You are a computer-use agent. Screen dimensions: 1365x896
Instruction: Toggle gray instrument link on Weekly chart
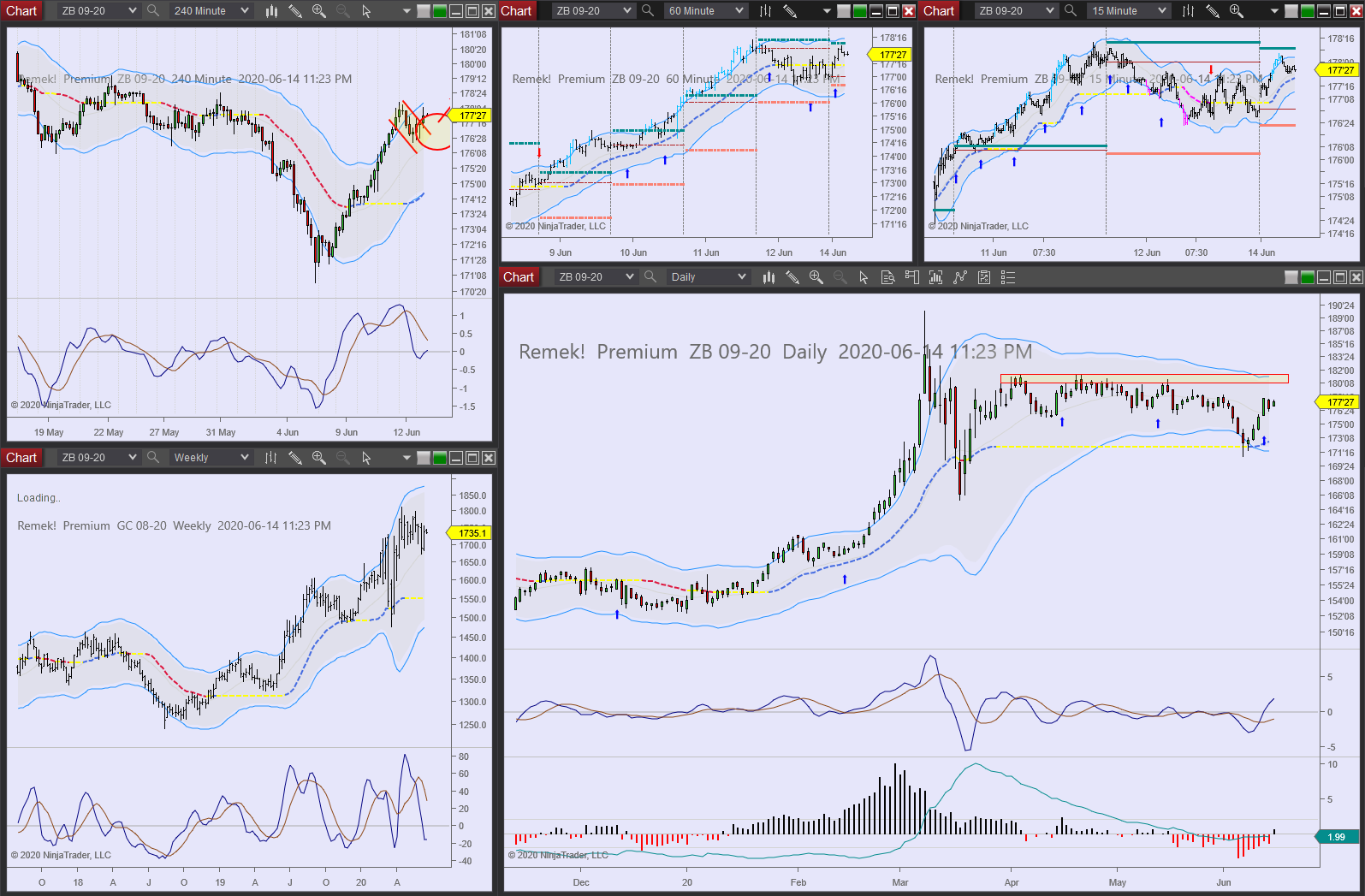coord(424,458)
